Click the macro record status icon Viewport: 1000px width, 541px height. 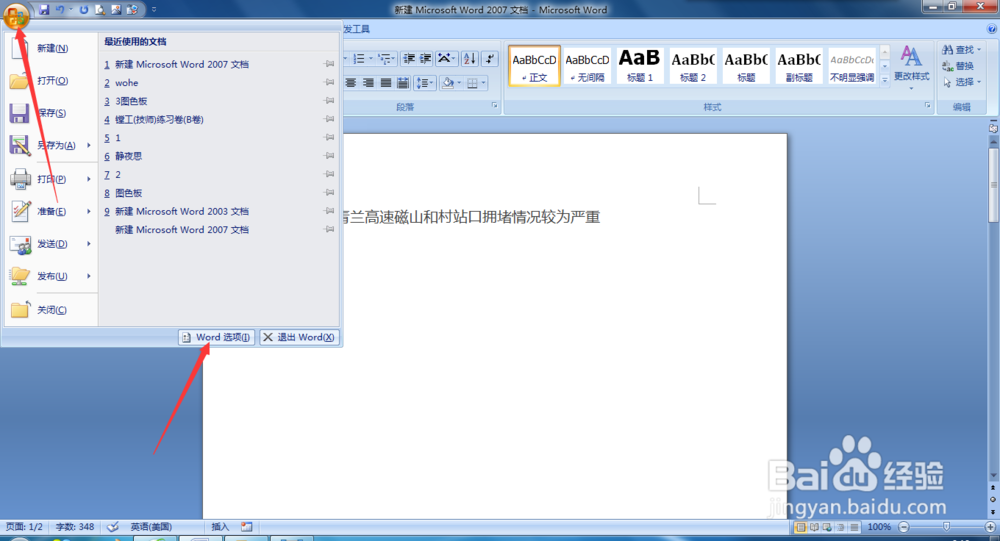pyautogui.click(x=246, y=527)
